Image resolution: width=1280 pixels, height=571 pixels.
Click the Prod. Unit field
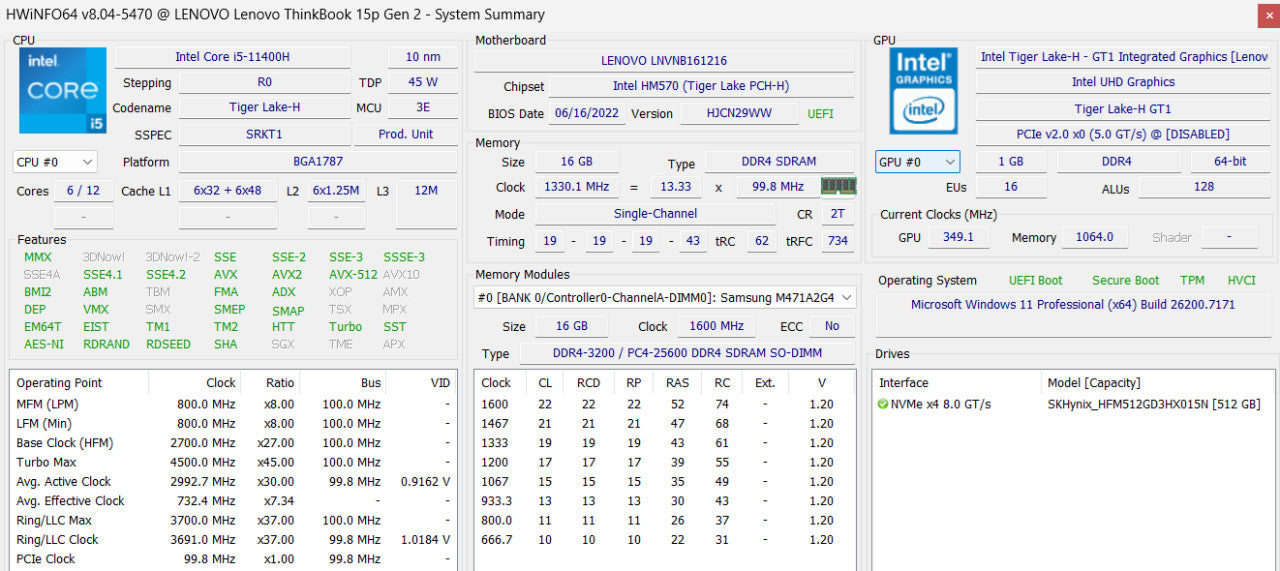click(406, 134)
